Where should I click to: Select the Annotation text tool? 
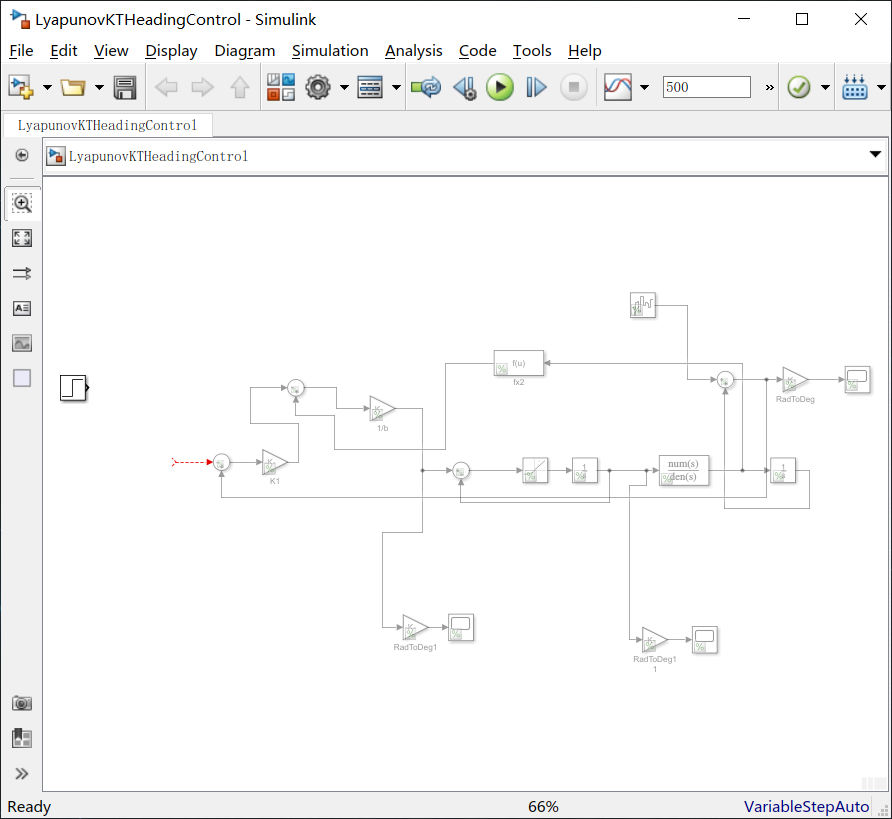(22, 308)
